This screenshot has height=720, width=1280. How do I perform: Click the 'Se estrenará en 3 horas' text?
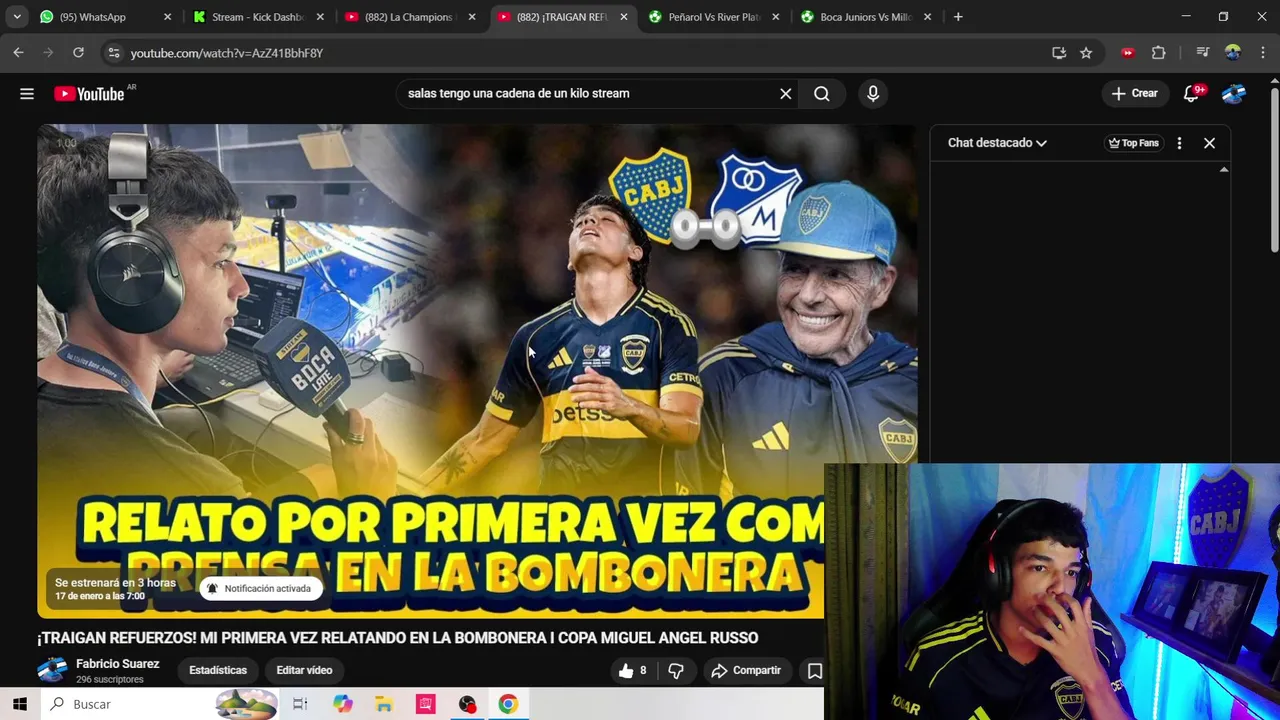click(x=115, y=583)
